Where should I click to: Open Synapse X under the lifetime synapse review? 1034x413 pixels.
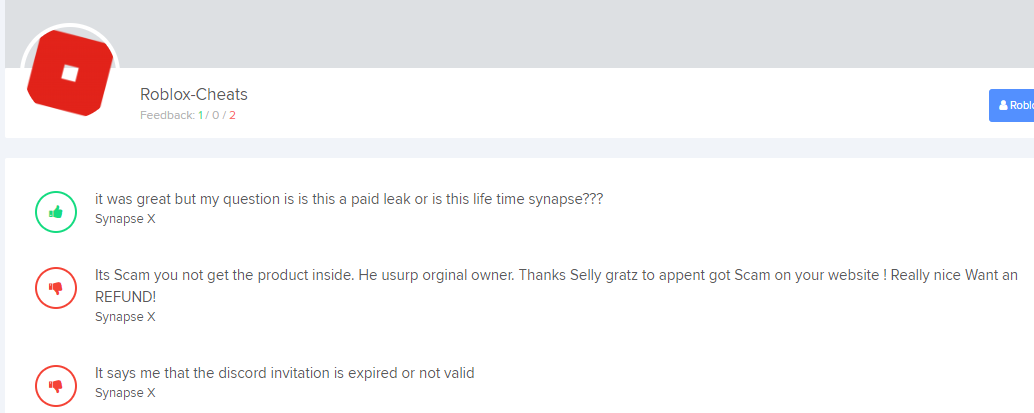click(125, 218)
